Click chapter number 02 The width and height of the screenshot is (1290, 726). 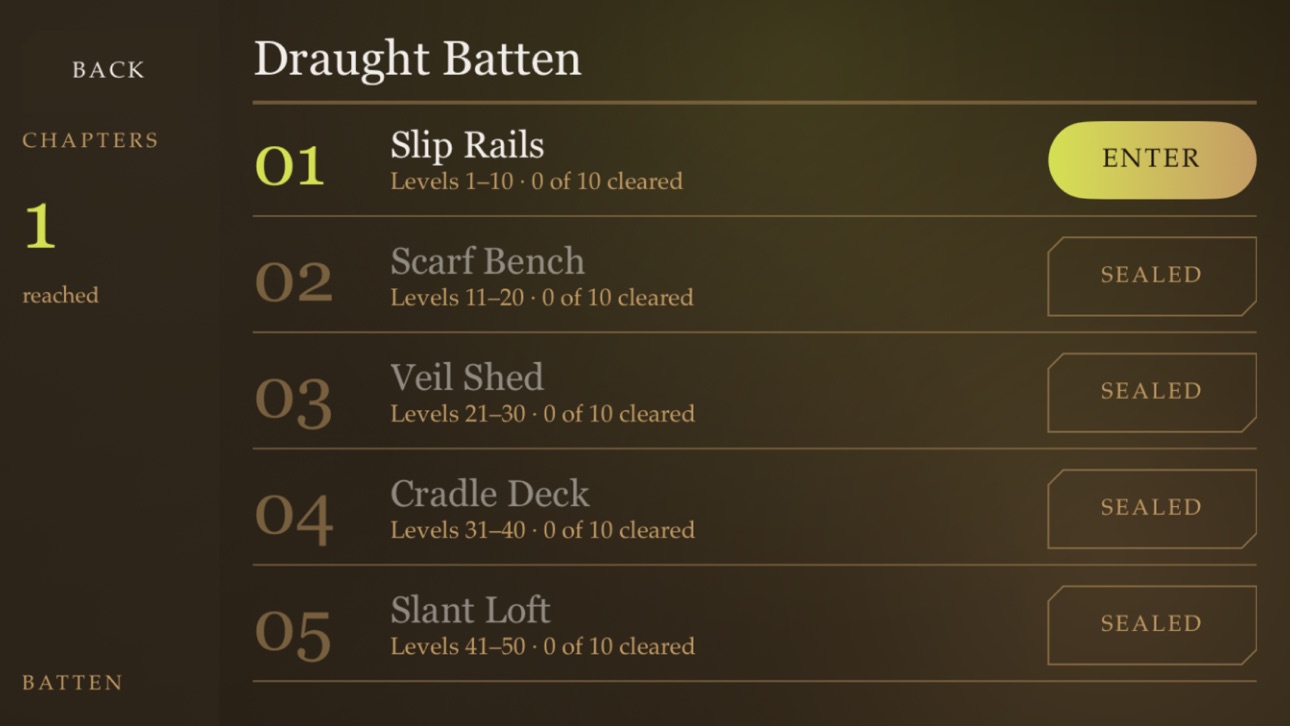pyautogui.click(x=294, y=283)
